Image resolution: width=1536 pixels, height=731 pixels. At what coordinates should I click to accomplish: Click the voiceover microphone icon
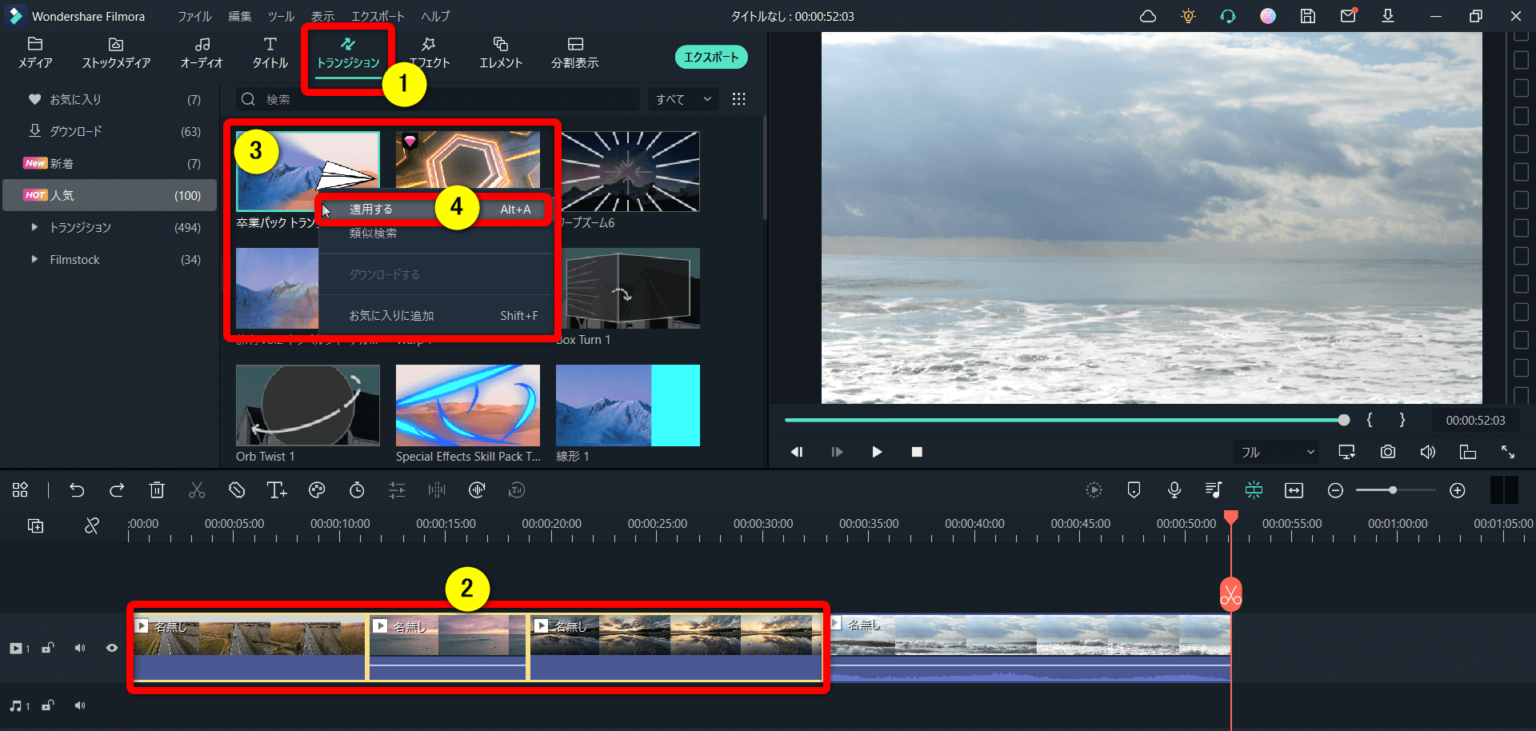point(1174,490)
